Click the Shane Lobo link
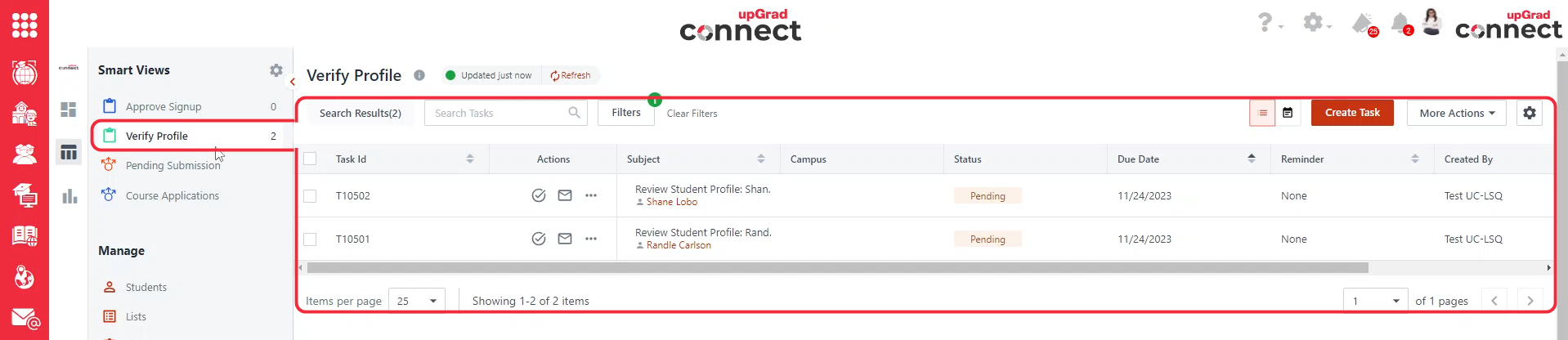The width and height of the screenshot is (1568, 340). point(671,202)
